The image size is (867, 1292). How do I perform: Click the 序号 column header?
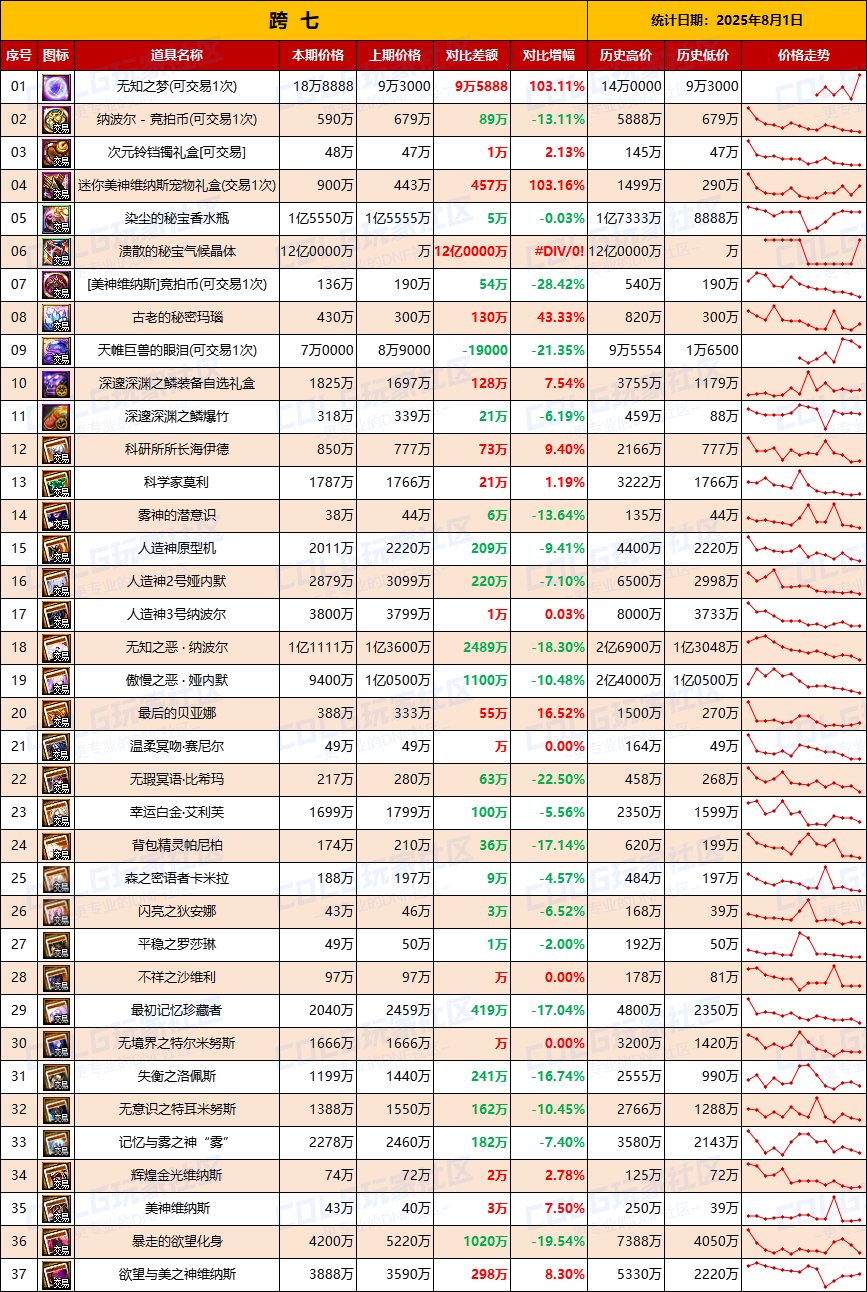coord(19,55)
